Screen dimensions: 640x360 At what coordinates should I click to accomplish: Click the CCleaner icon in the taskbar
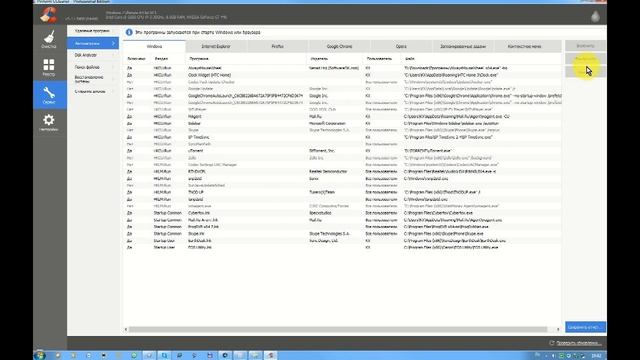[270, 356]
